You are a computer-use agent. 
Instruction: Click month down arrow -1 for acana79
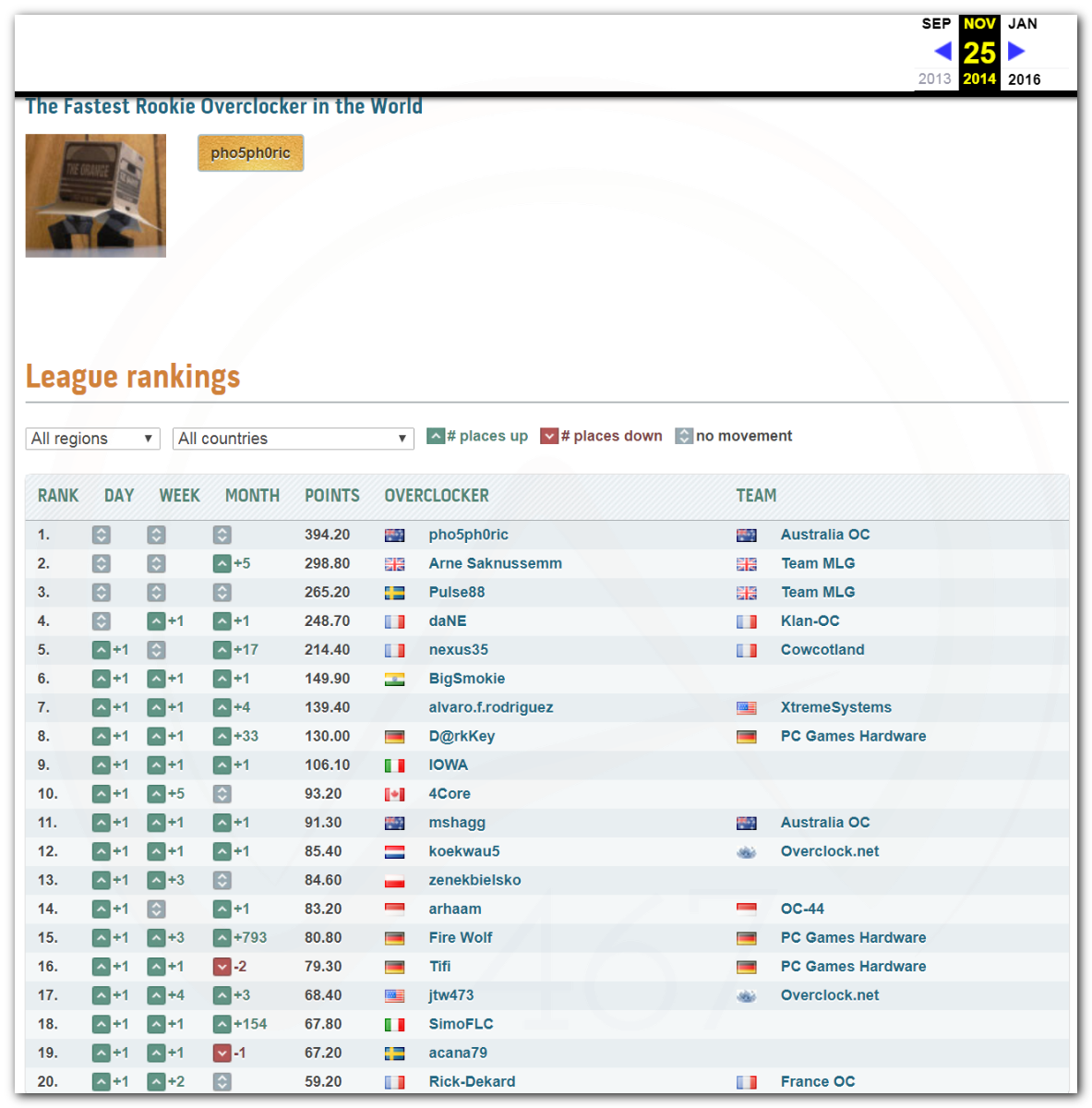222,1053
